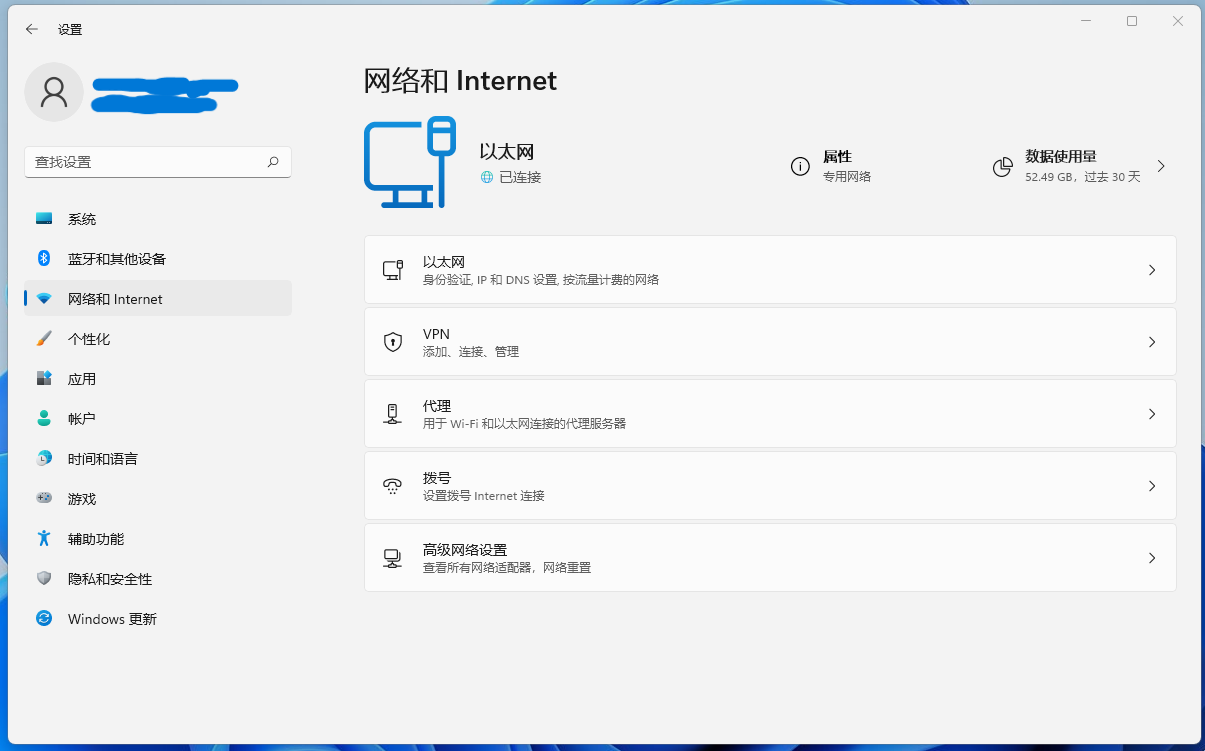Click the accessibility figure icon for 辅助功能
Image resolution: width=1205 pixels, height=751 pixels.
(44, 538)
